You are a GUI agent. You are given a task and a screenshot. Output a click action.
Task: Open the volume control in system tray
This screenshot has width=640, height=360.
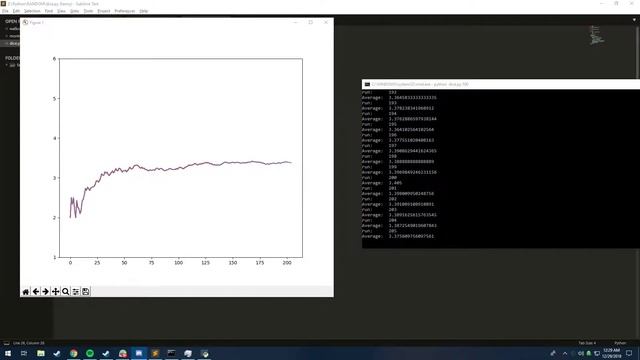click(x=581, y=353)
